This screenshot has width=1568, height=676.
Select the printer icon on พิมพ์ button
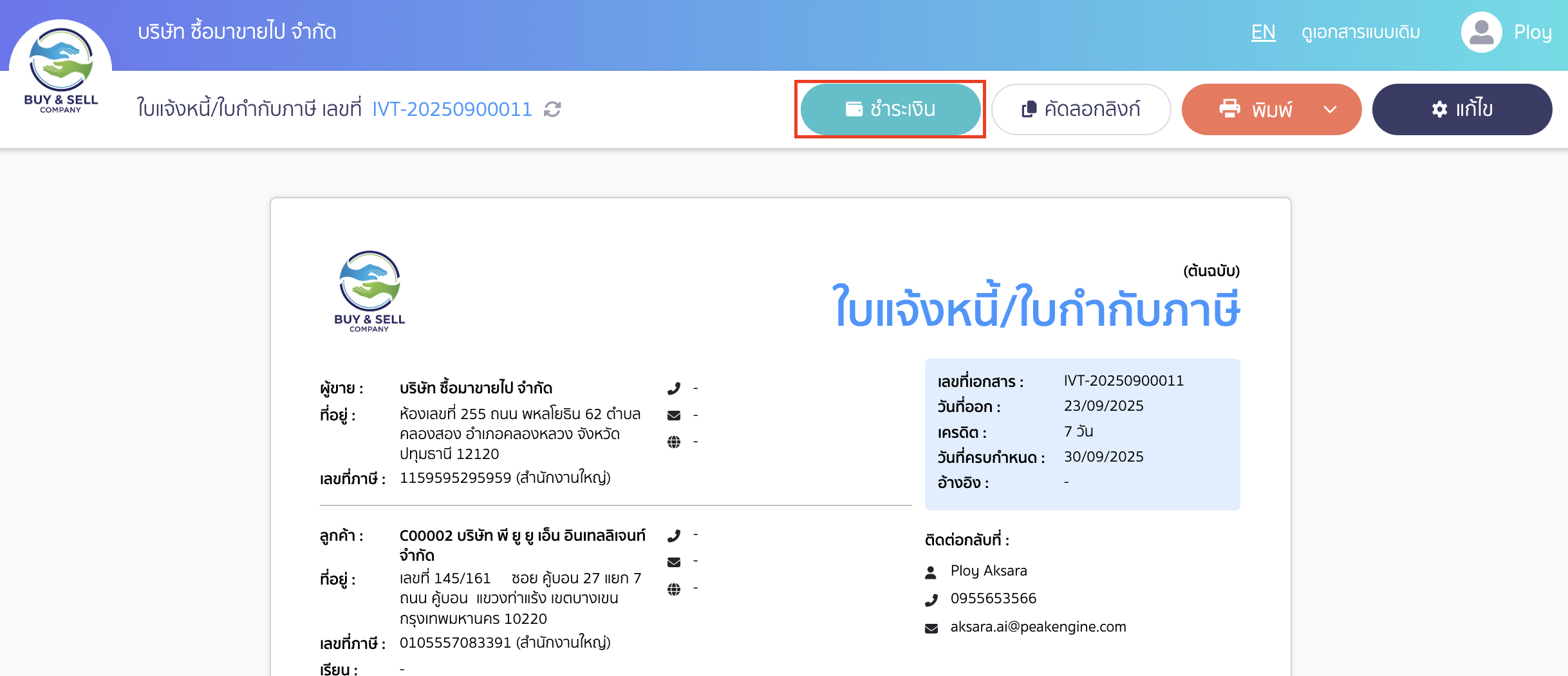[x=1231, y=109]
